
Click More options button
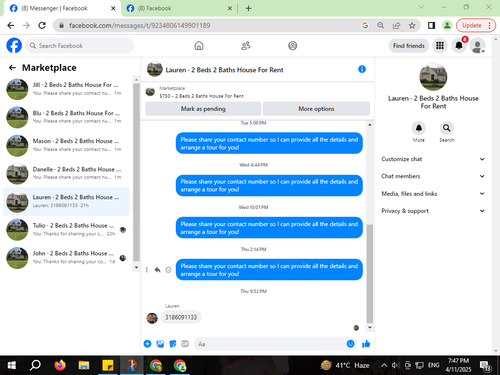316,109
